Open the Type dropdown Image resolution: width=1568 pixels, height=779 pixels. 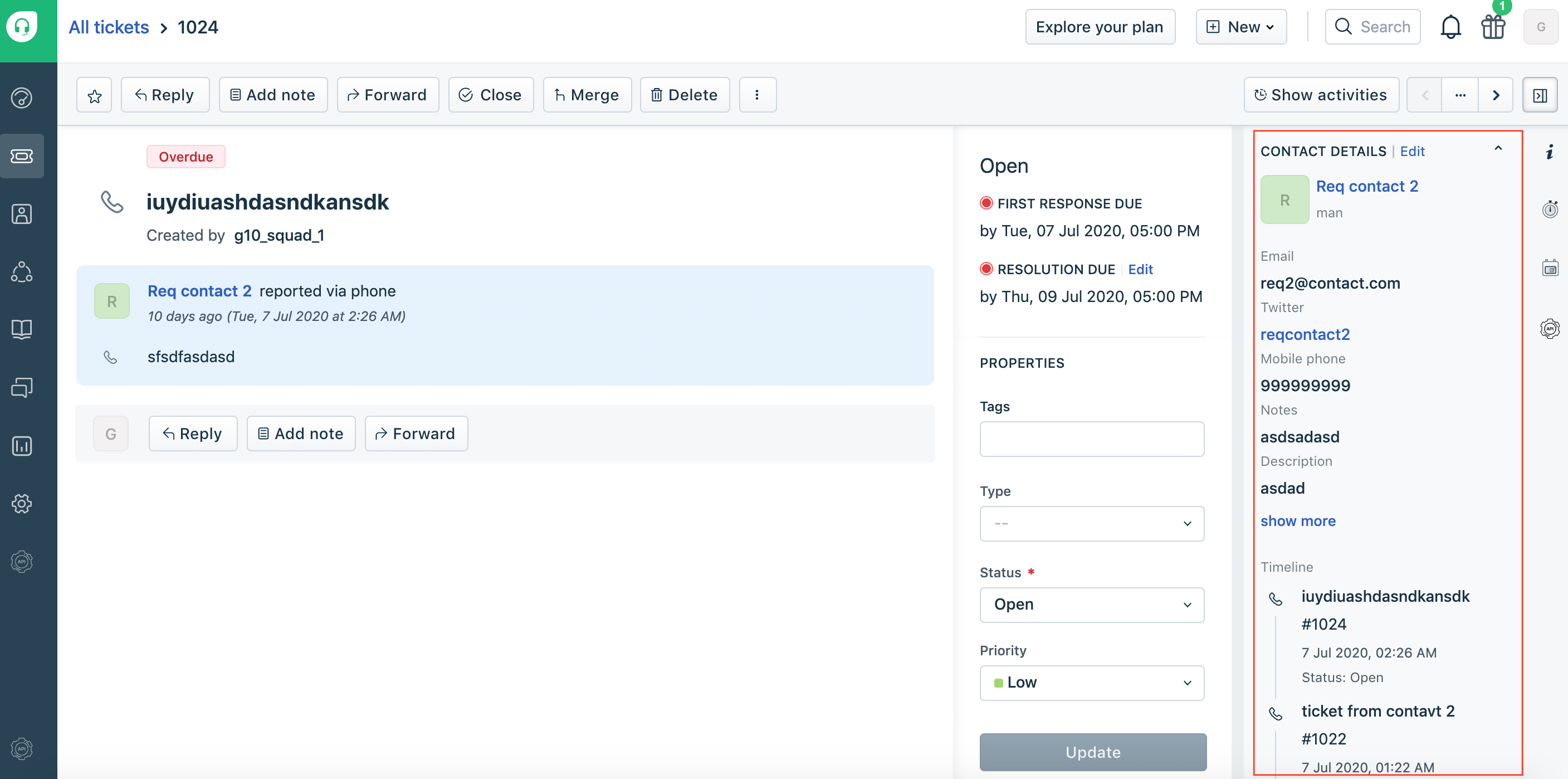[1092, 524]
